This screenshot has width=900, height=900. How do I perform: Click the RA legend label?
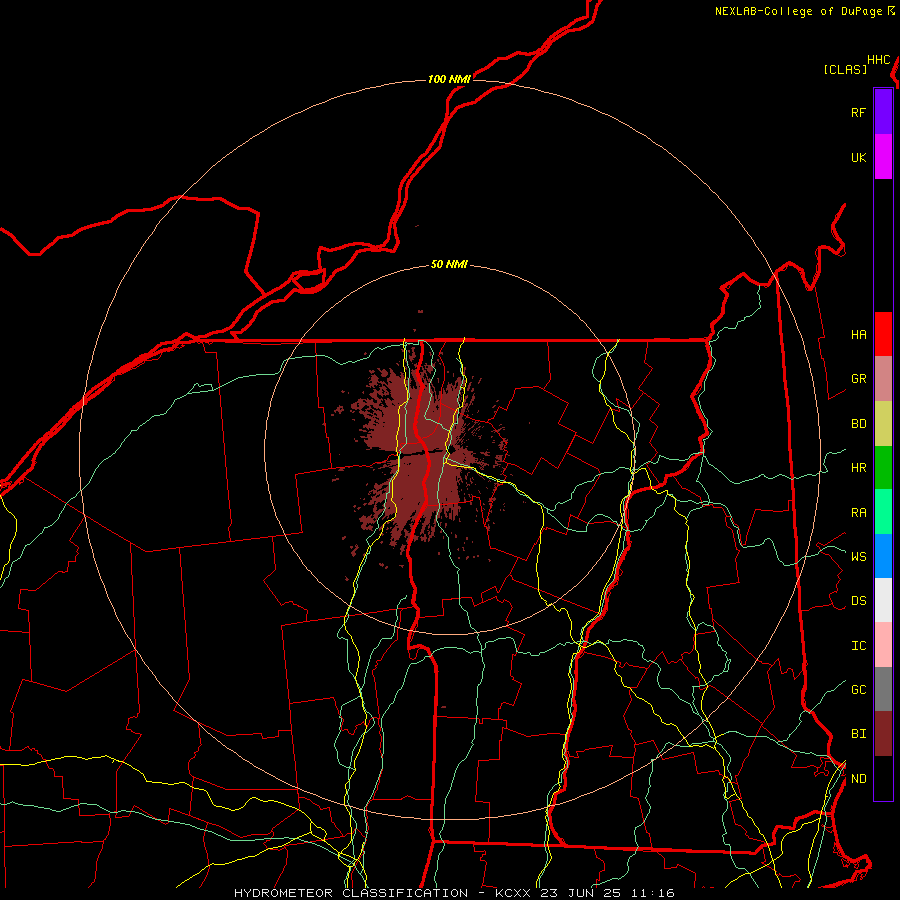(x=859, y=513)
